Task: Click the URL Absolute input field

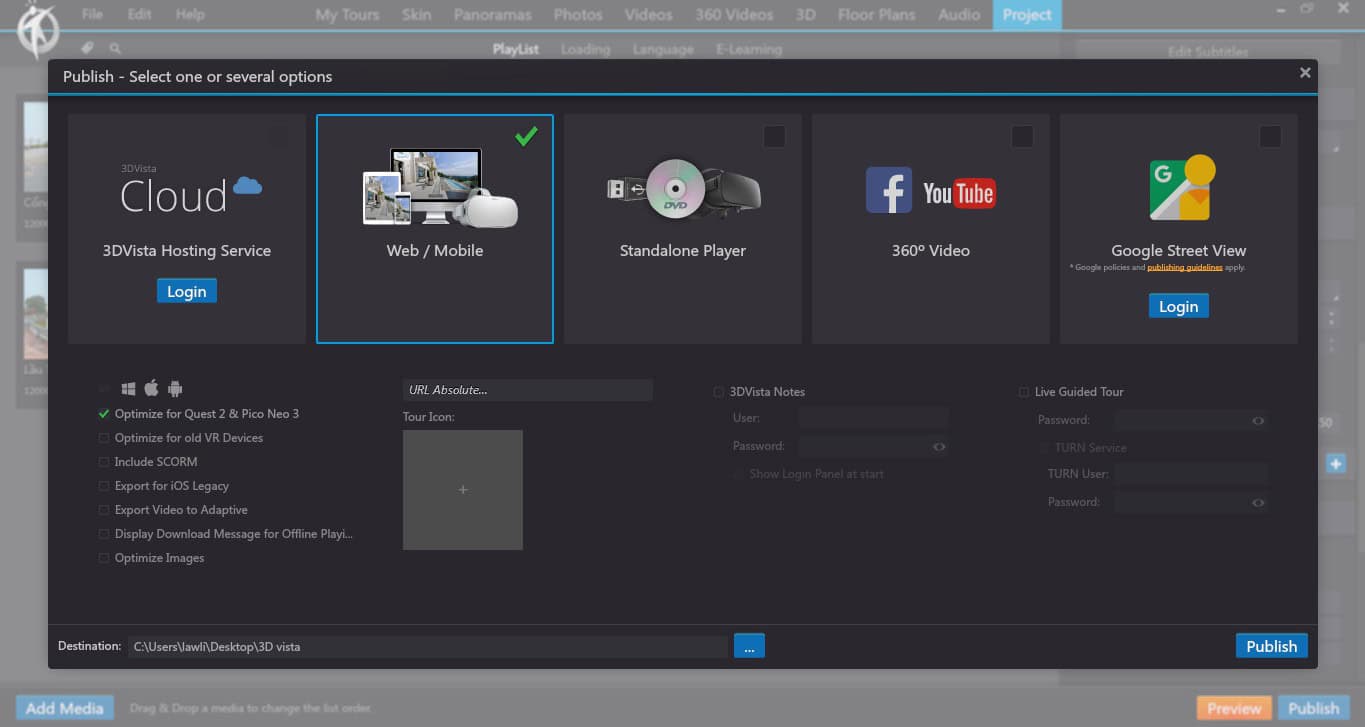Action: tap(528, 390)
